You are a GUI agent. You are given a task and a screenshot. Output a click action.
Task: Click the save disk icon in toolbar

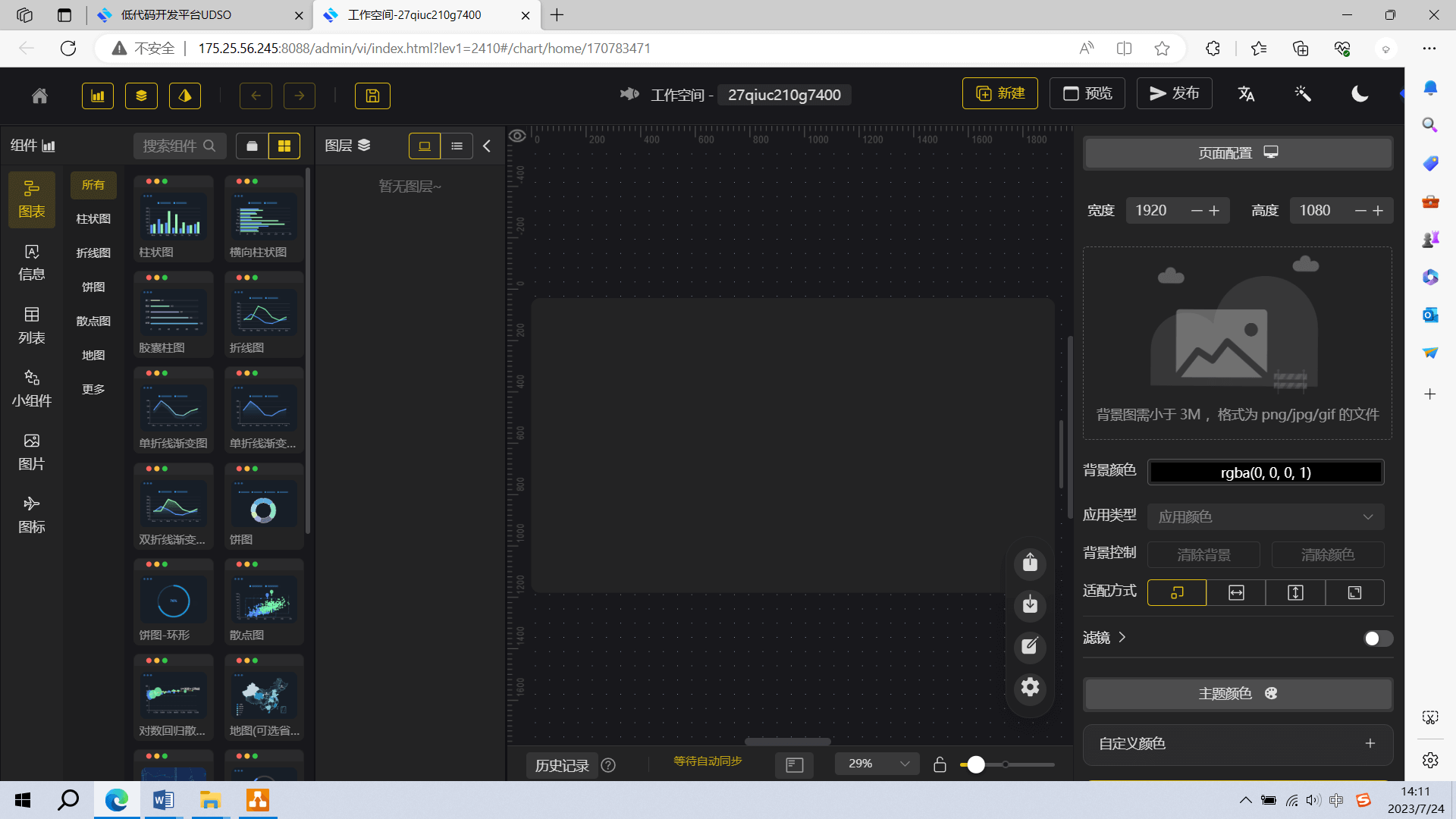372,96
